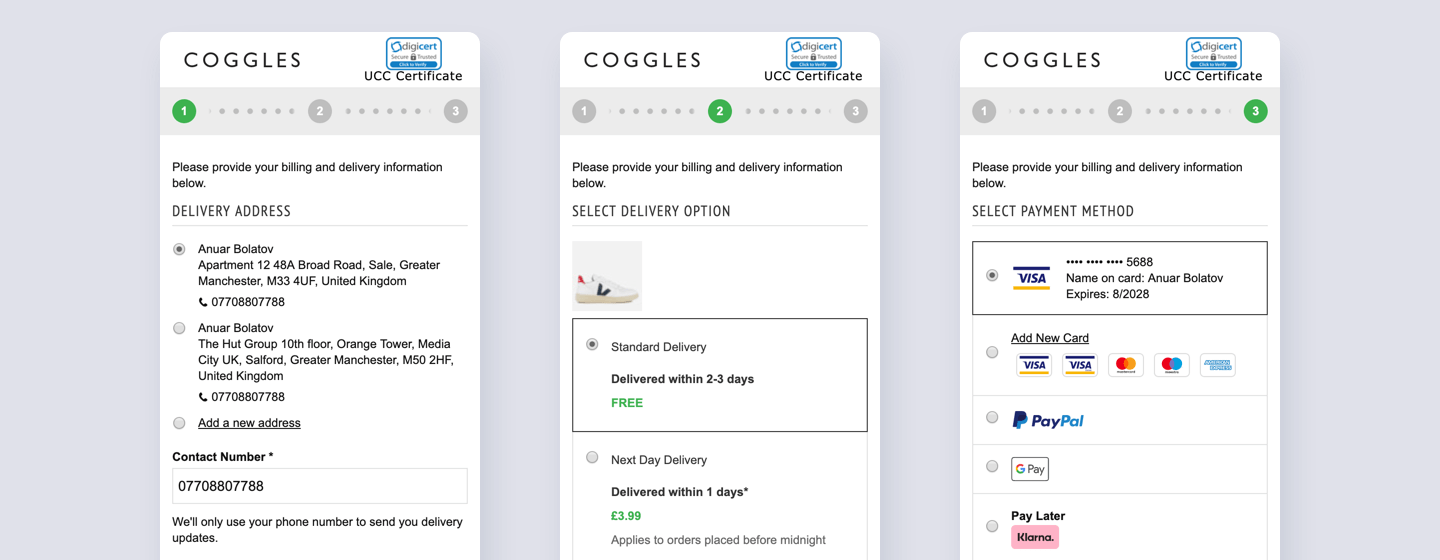Viewport: 1440px width, 560px height.
Task: Click the Mastercard logo icon
Action: click(x=1125, y=365)
